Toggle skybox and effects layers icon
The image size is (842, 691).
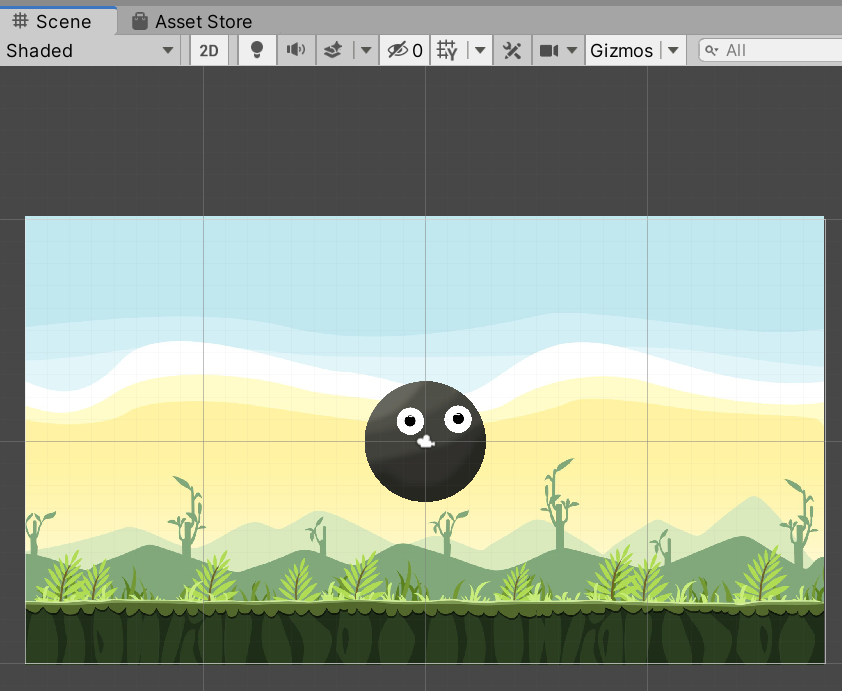[334, 50]
